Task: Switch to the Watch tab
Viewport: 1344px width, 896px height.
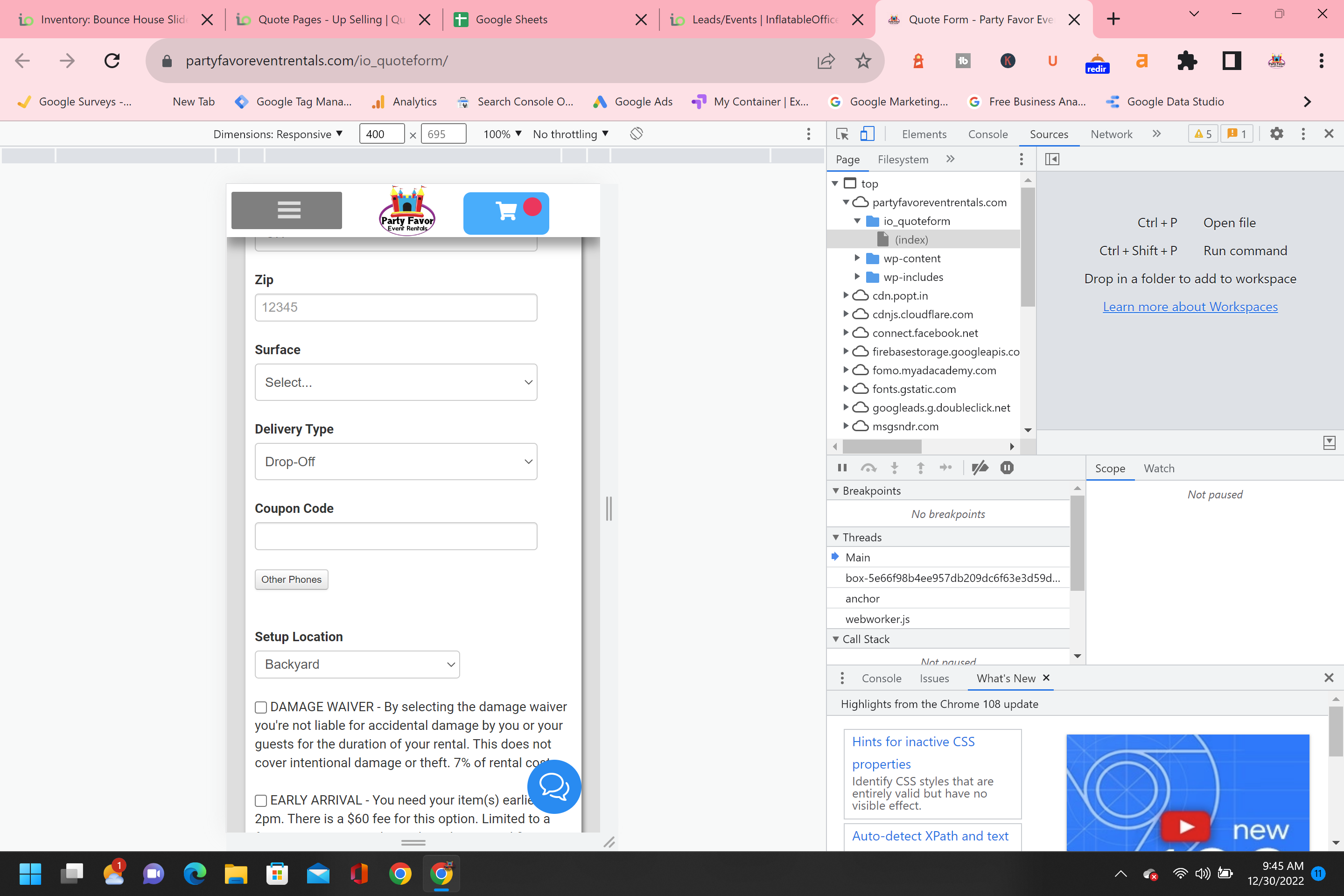Action: tap(1158, 469)
